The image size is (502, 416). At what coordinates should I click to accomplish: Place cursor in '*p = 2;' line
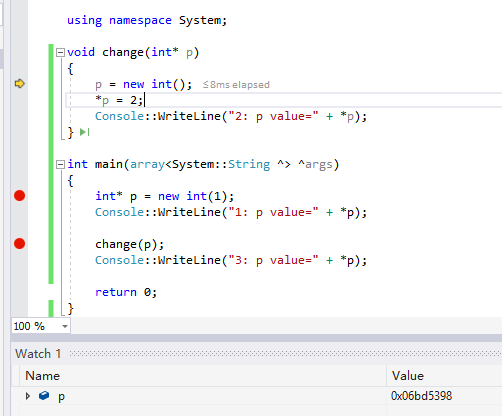[x=119, y=100]
